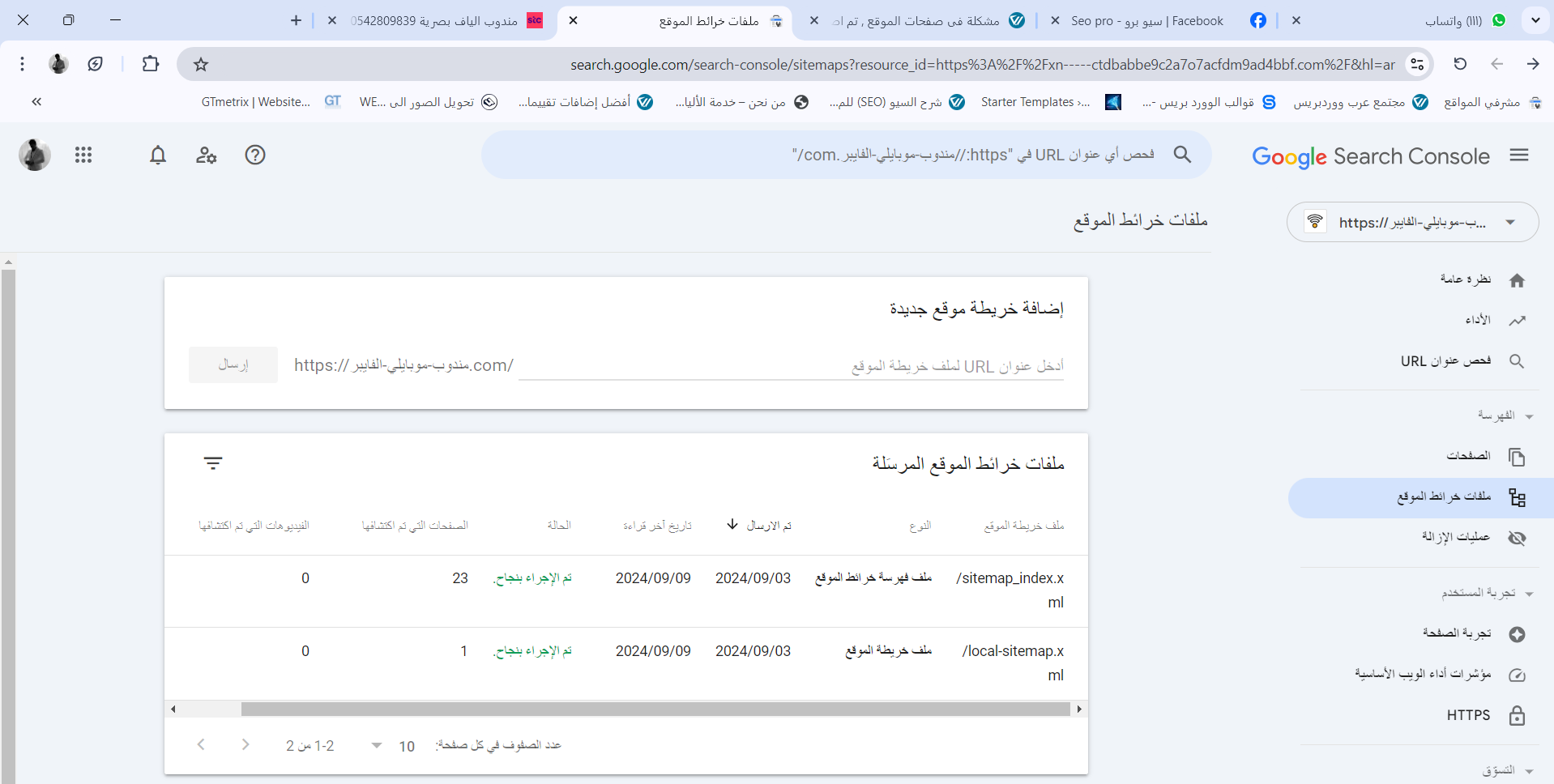Open شرح السيو (SEO) bookmark
1554x784 pixels.
[897, 102]
